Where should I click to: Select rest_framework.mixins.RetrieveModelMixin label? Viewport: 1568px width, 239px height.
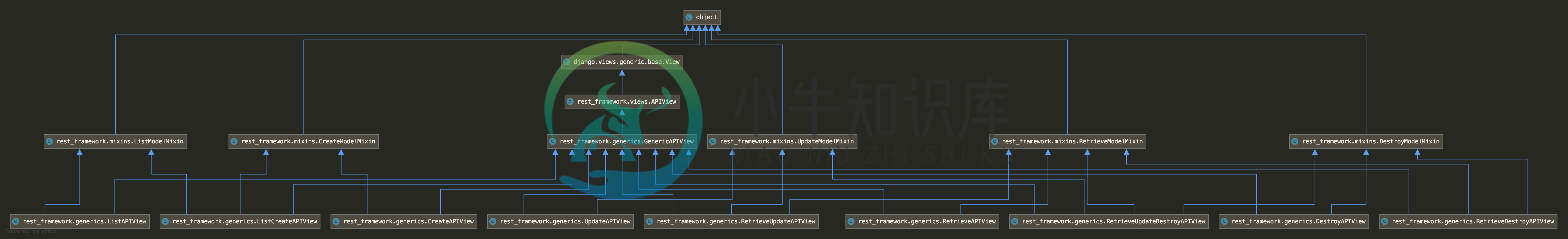point(1072,142)
